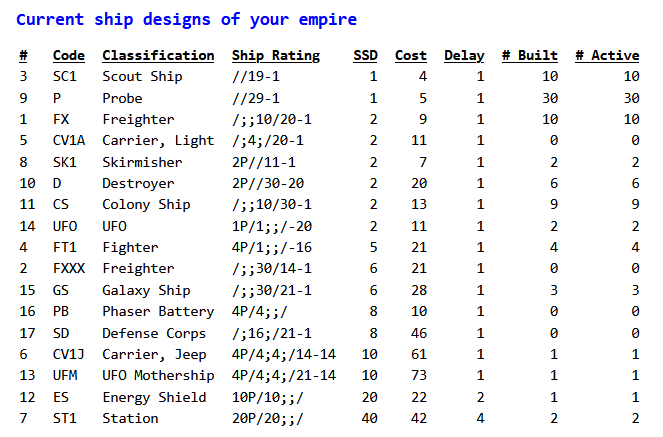Click the Colony Ship classification
Screen dimensions: 663x437
146,205
